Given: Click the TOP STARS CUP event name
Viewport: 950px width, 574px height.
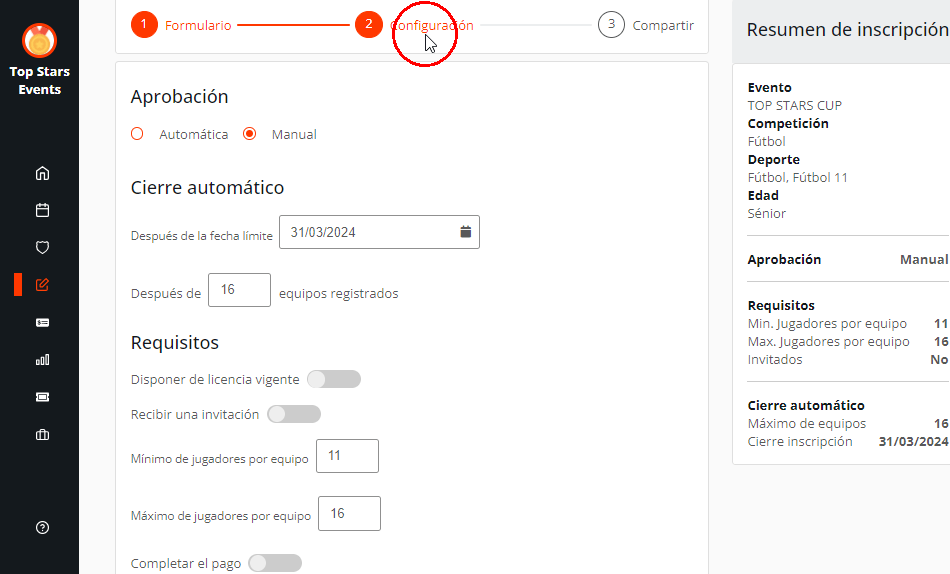Looking at the screenshot, I should point(795,105).
